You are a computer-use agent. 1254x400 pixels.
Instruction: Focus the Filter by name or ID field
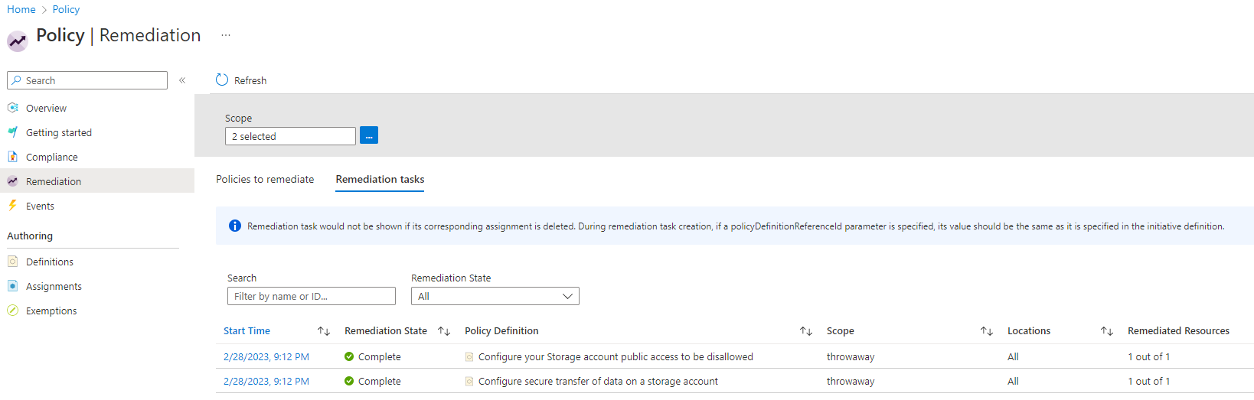311,296
